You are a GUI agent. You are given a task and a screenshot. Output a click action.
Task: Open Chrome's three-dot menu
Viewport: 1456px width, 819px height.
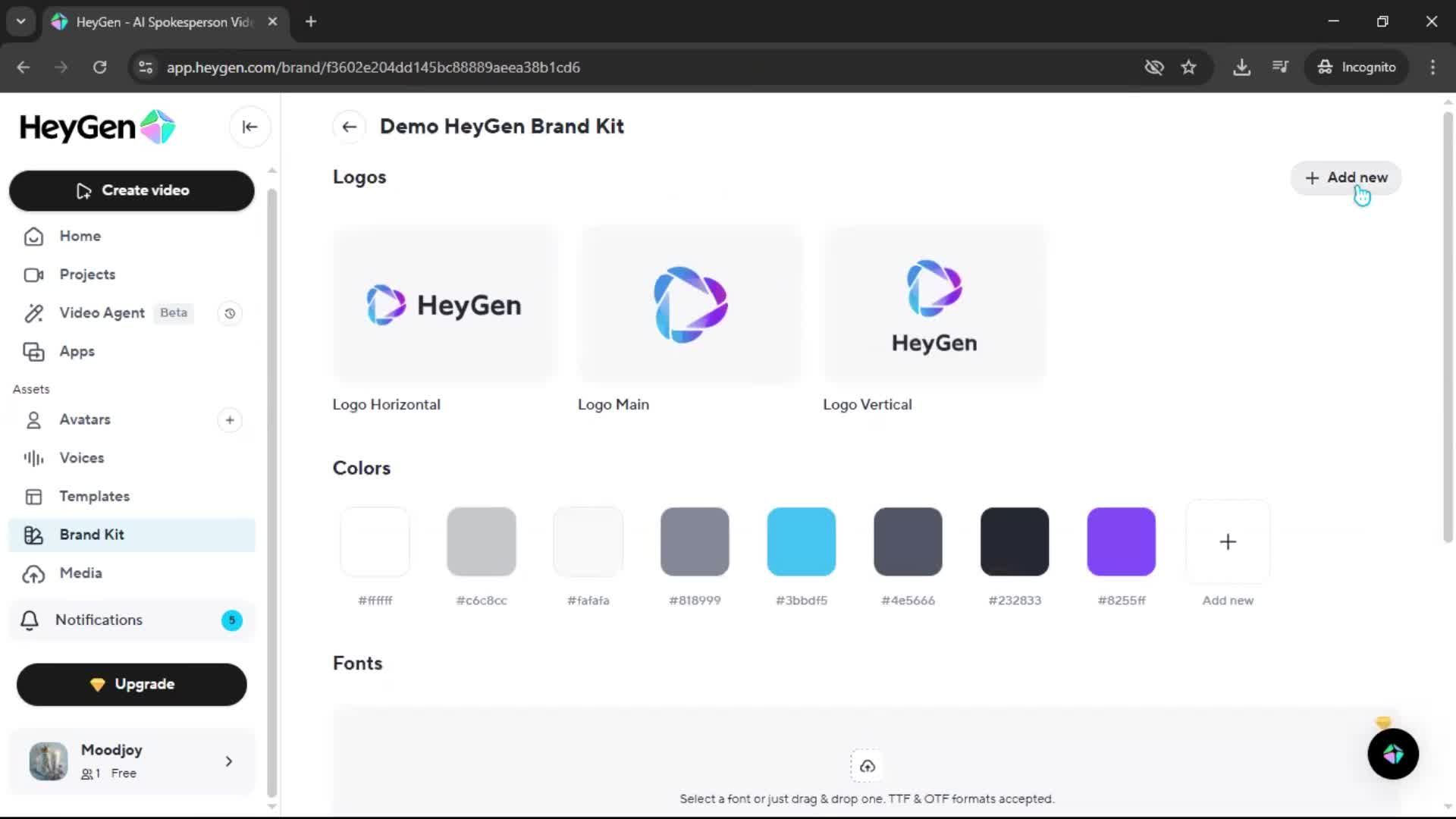[x=1432, y=67]
